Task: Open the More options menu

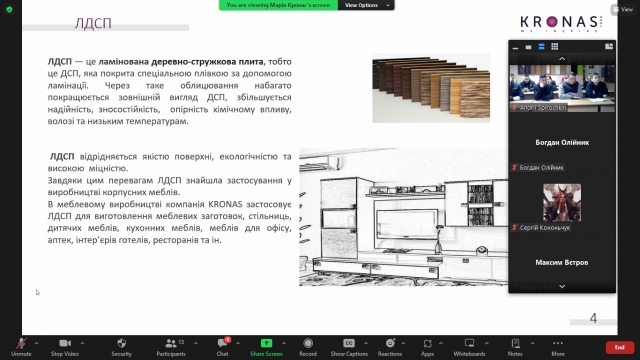Action: [558, 347]
